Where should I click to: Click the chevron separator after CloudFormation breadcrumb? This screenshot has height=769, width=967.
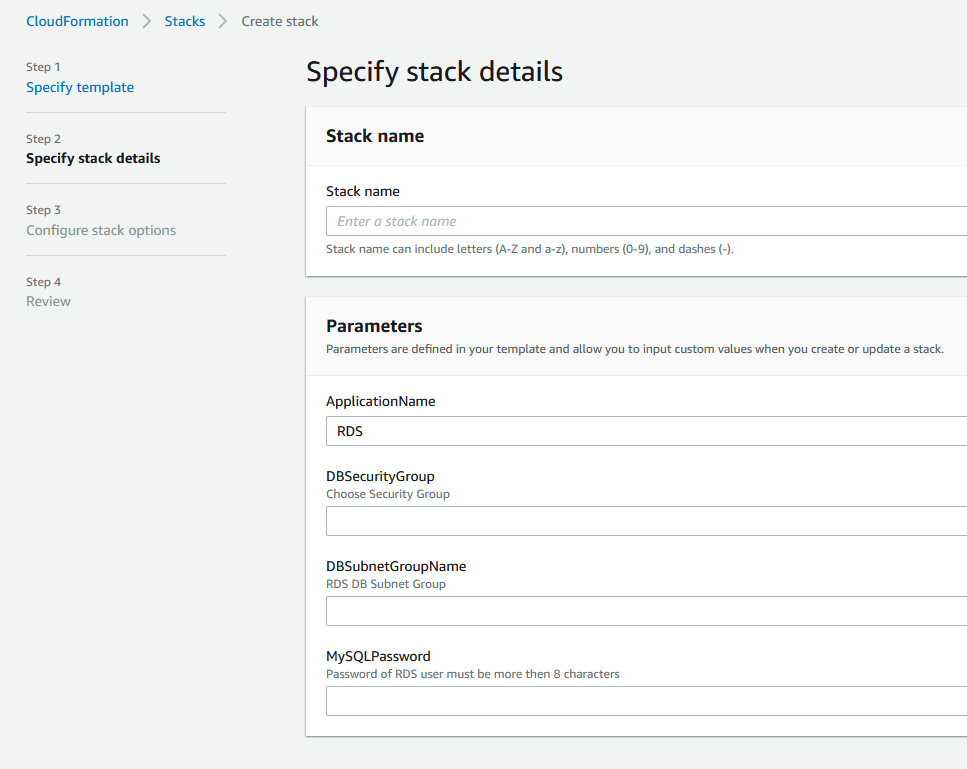[147, 22]
